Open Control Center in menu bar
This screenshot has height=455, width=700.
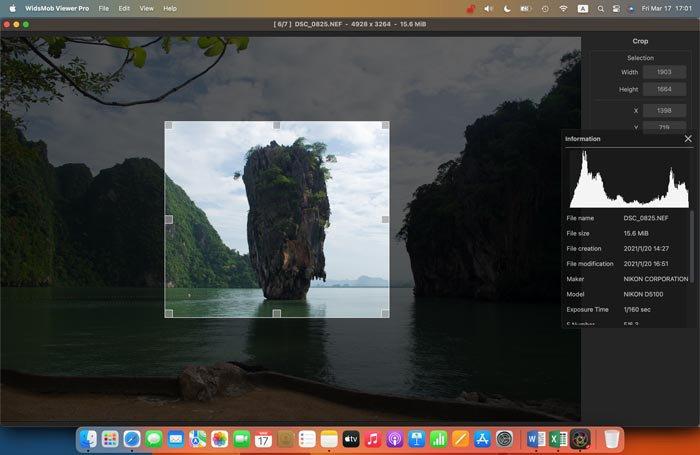(616, 8)
